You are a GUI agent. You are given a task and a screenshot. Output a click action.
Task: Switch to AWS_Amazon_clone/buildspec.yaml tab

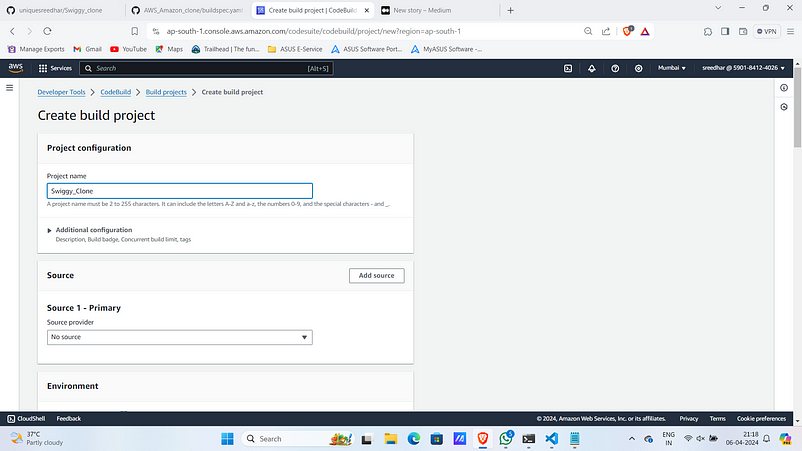pos(188,10)
